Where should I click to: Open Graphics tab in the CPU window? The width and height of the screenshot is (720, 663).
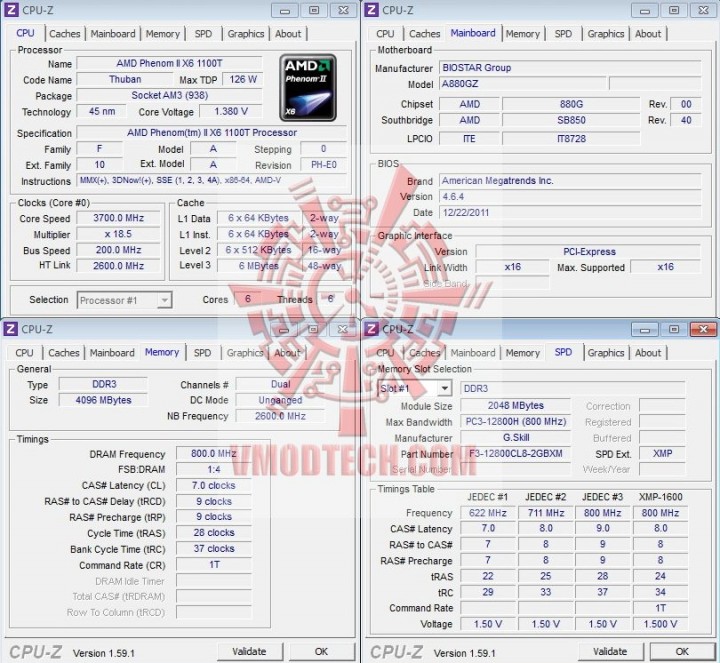tap(246, 34)
